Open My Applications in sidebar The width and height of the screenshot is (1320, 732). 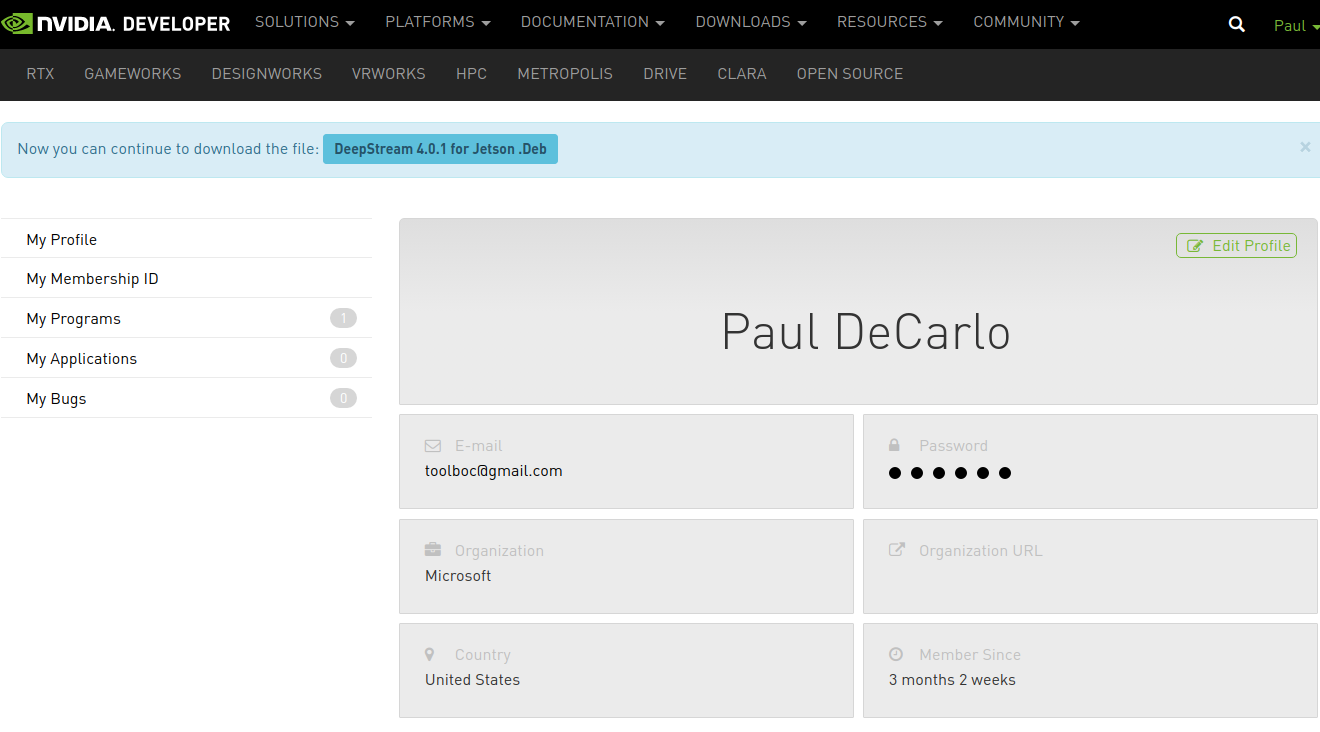point(186,358)
